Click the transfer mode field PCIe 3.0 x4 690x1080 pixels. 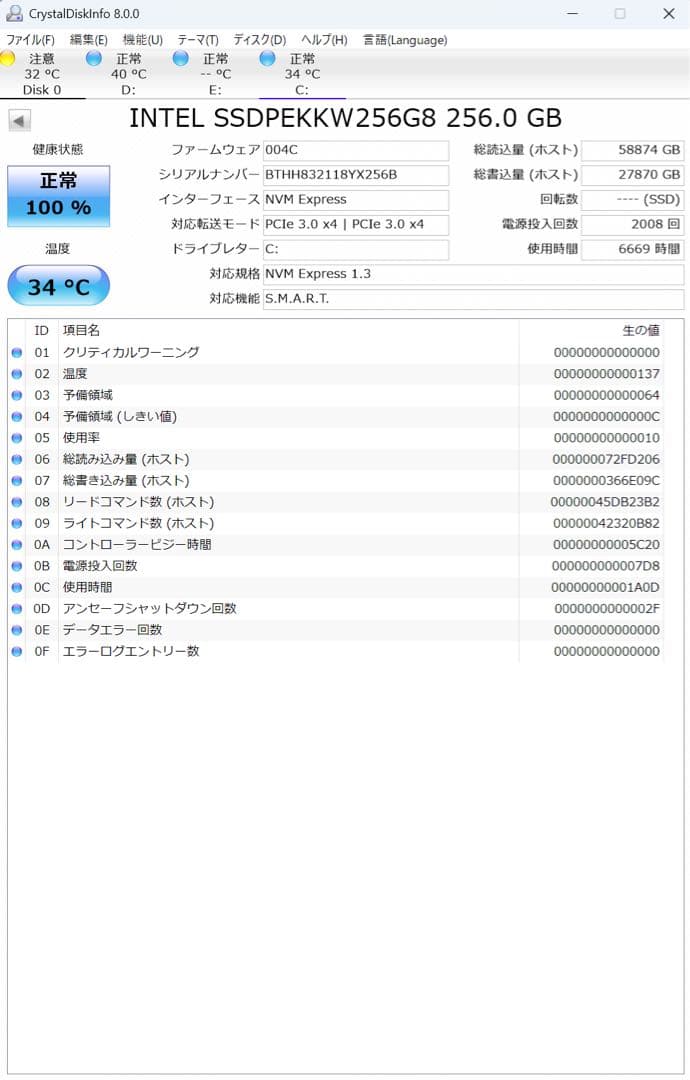coord(356,225)
